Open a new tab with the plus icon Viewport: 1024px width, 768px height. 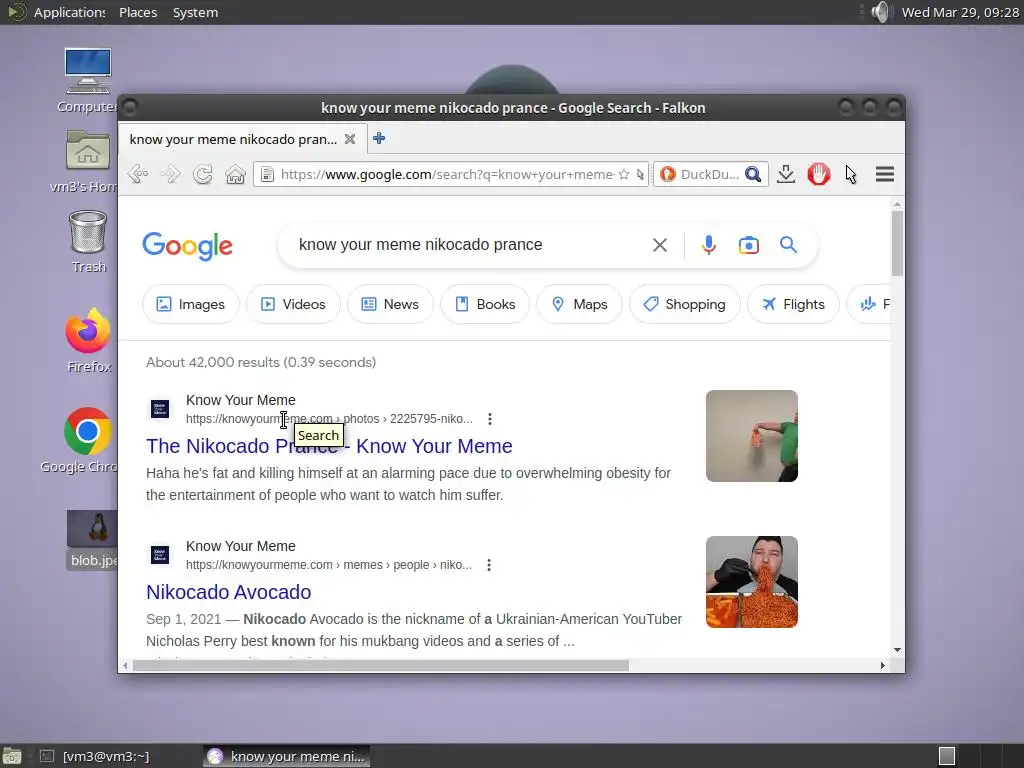click(379, 138)
